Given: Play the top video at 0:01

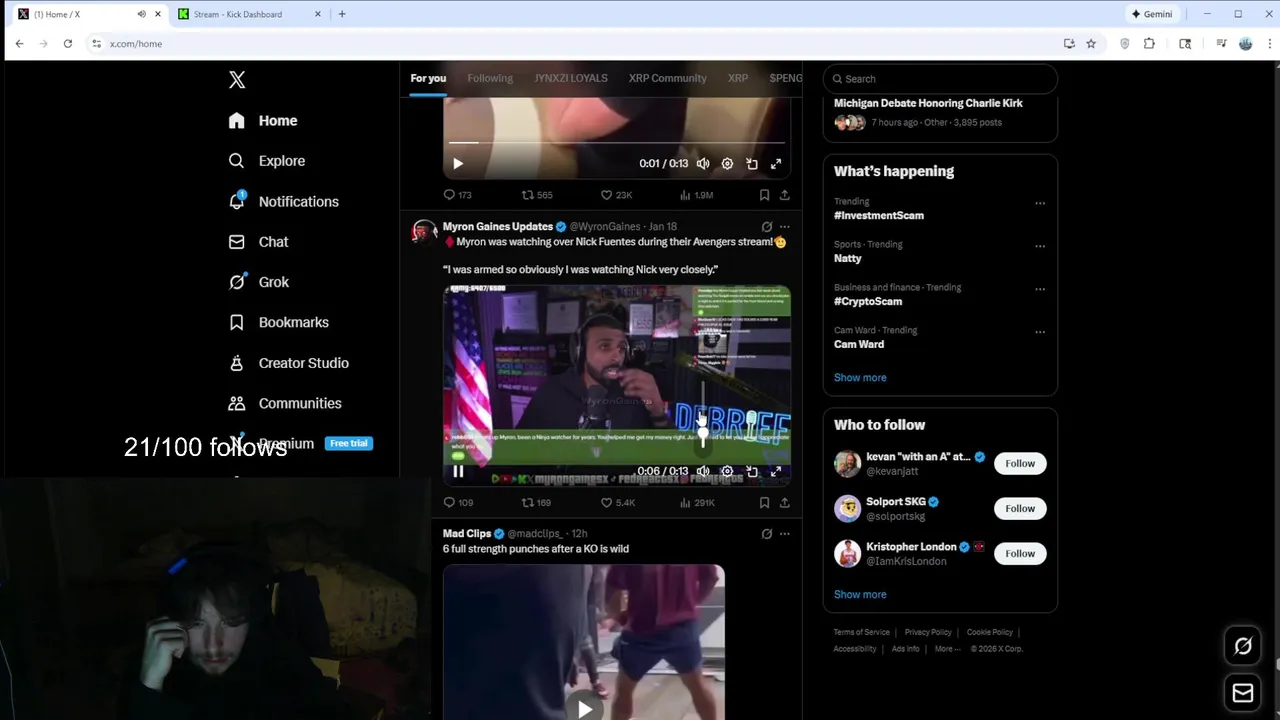Looking at the screenshot, I should (x=458, y=164).
